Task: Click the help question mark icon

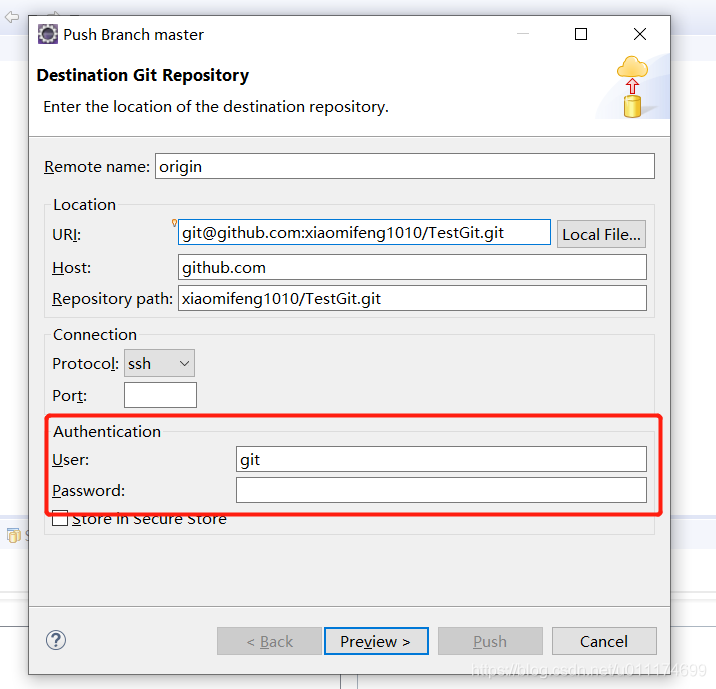Action: 56,640
